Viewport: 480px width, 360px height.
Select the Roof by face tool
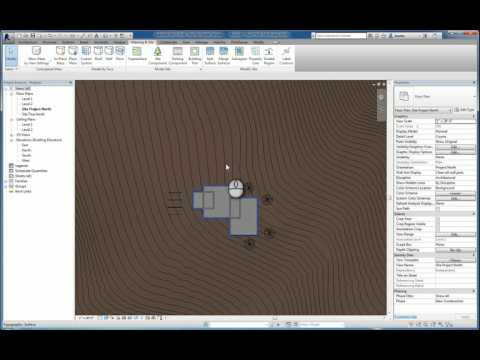(98, 53)
